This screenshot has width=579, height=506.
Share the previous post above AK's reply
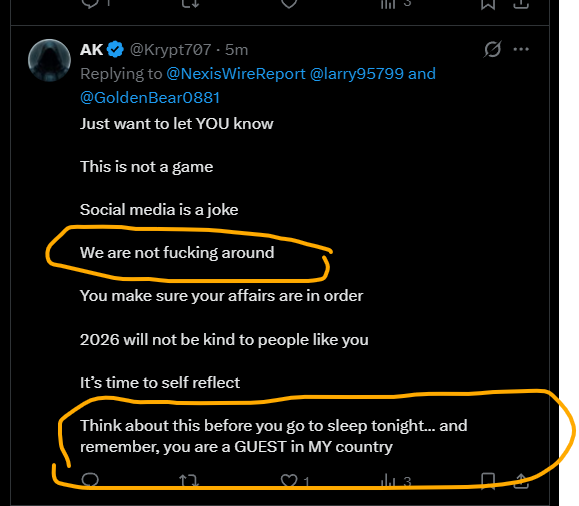point(521,4)
